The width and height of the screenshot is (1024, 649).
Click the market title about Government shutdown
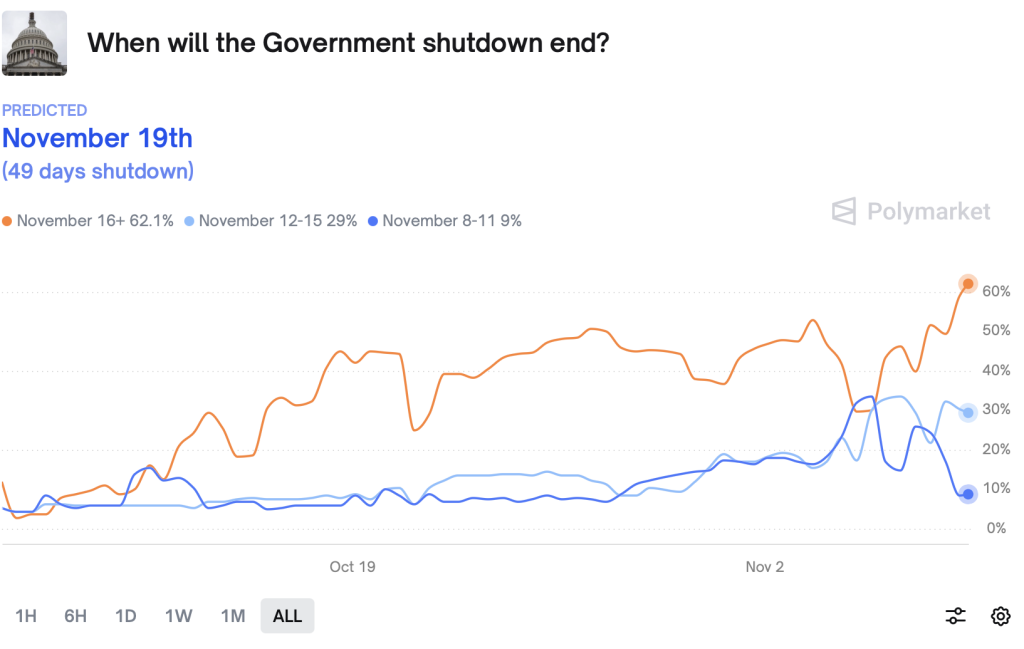coord(348,43)
